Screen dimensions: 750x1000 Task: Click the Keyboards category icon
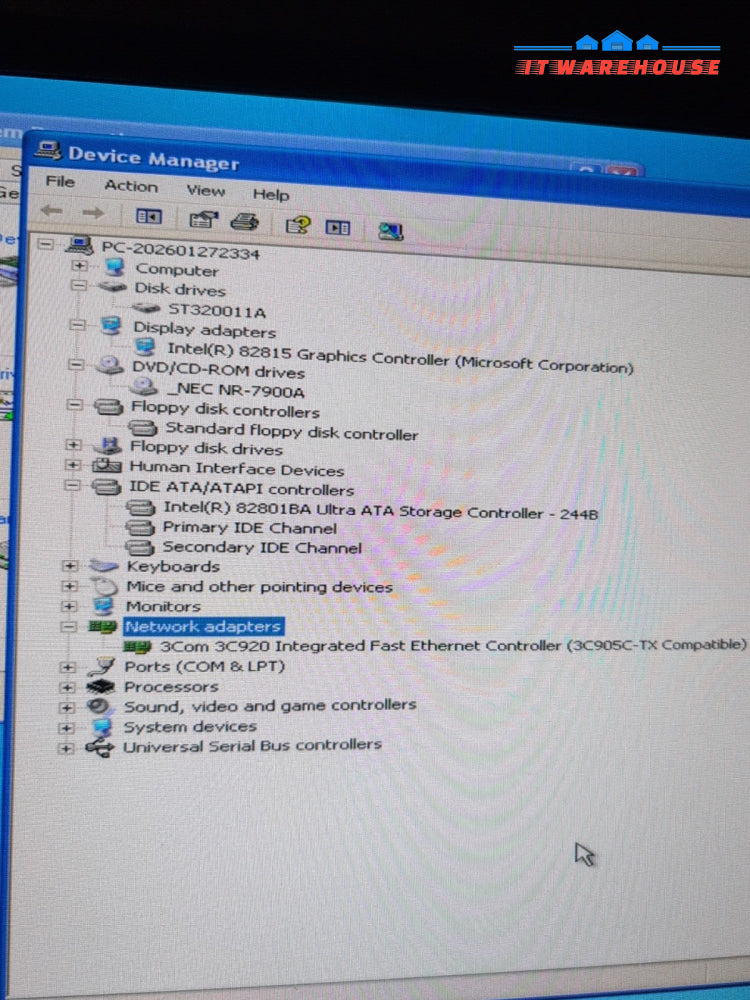(x=104, y=566)
